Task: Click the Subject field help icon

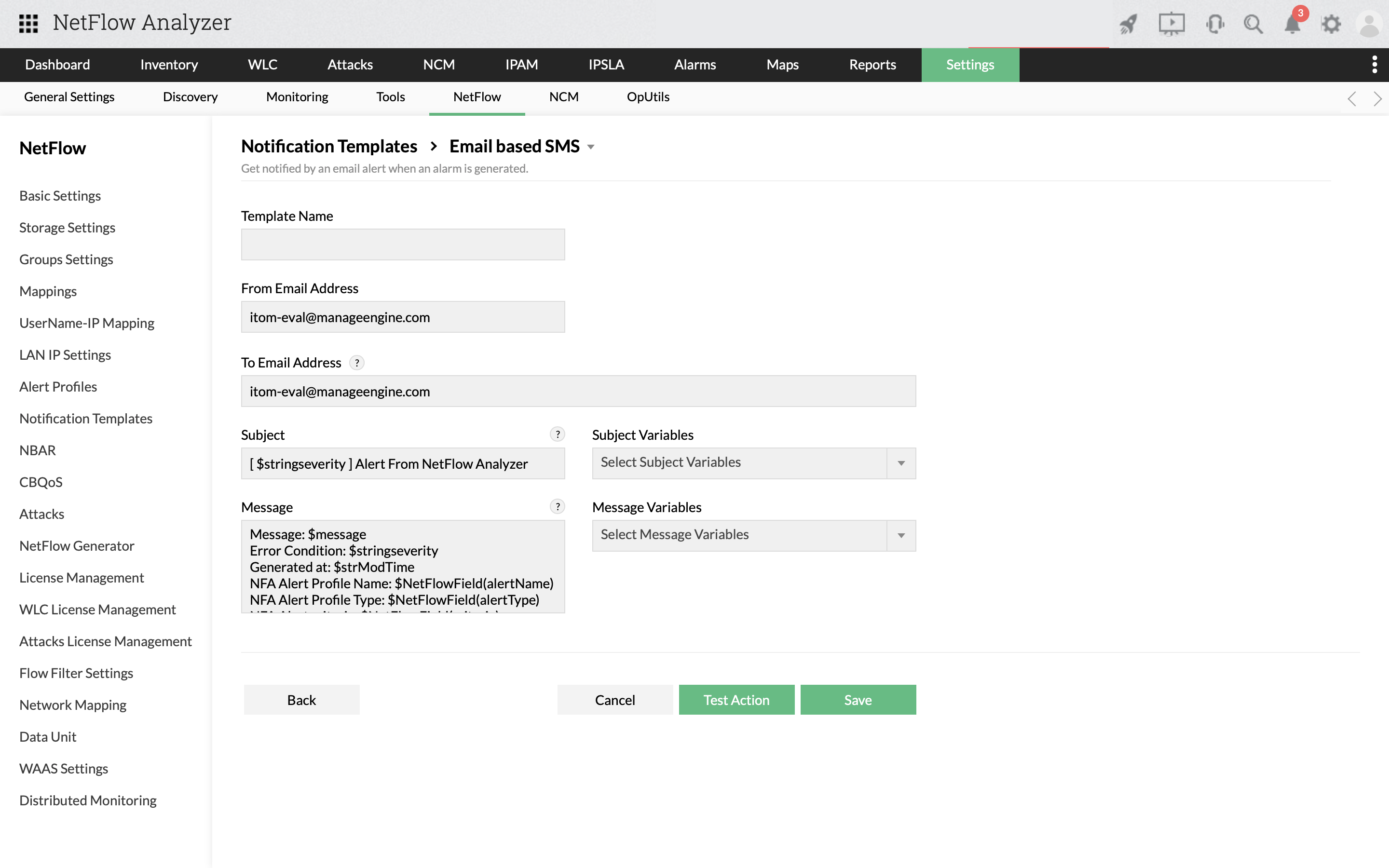Action: 558,434
